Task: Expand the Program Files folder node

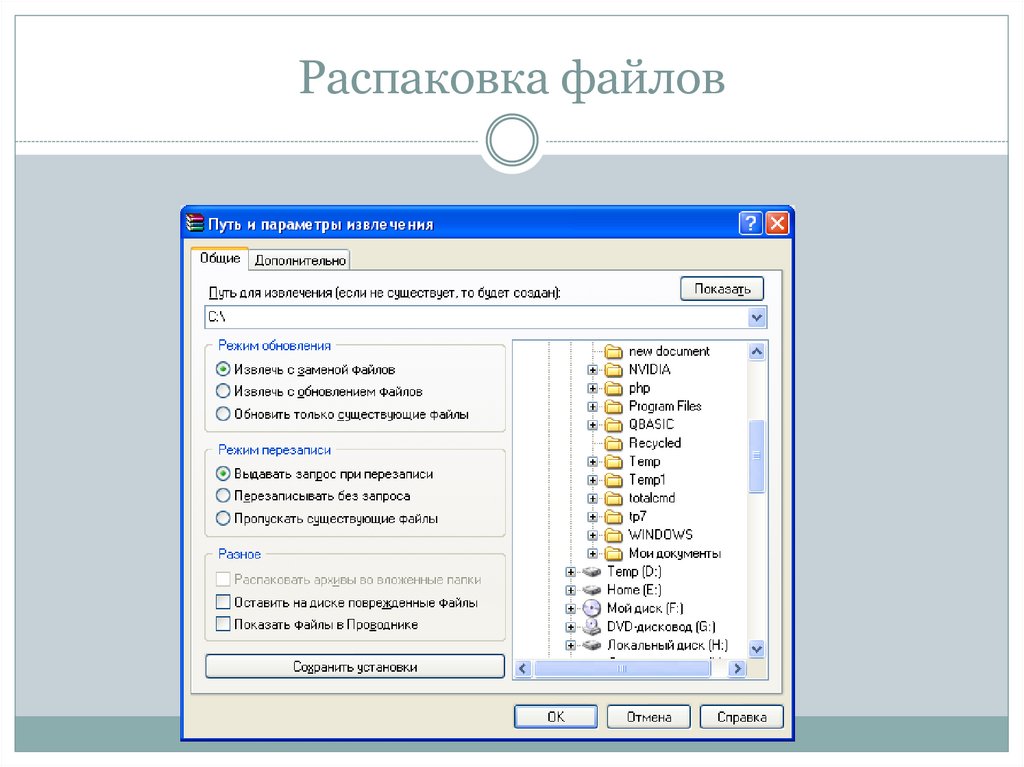Action: pyautogui.click(x=592, y=406)
